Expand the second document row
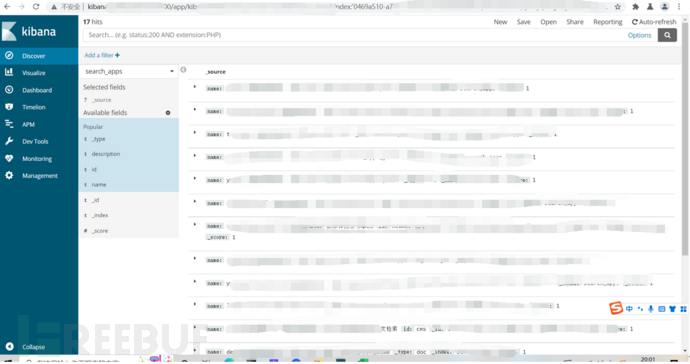Viewport: 690px width, 364px height. tap(195, 110)
